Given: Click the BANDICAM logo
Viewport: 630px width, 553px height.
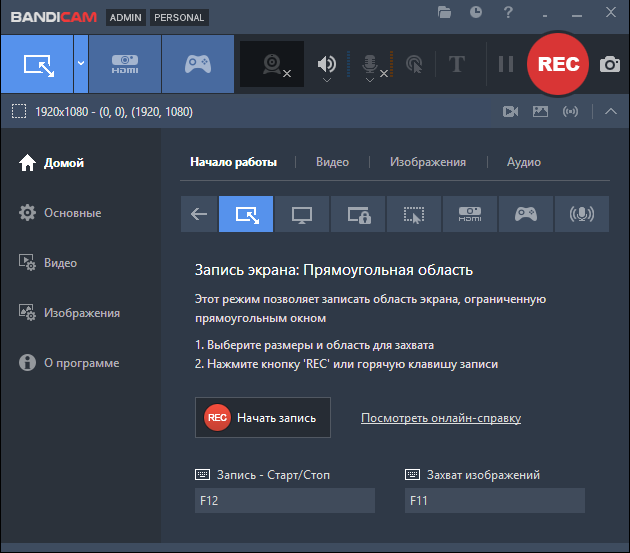Looking at the screenshot, I should tap(54, 17).
